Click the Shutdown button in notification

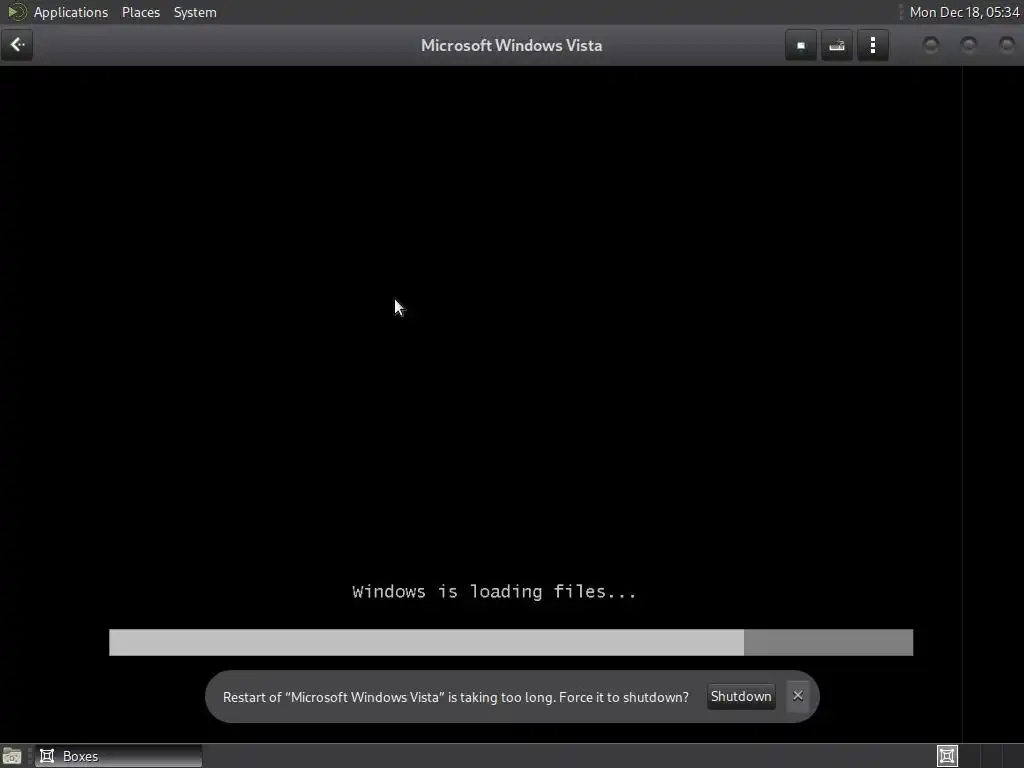741,696
